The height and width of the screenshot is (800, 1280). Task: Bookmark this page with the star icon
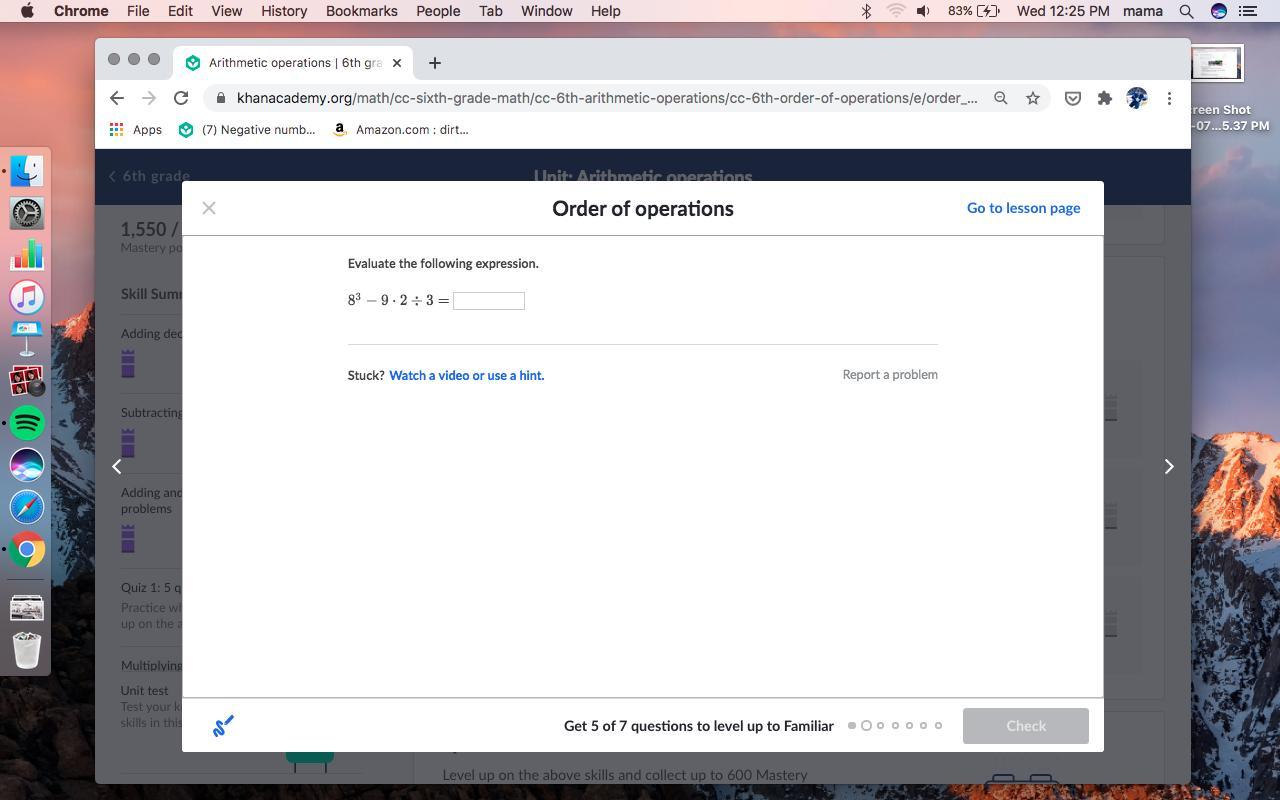[1033, 98]
